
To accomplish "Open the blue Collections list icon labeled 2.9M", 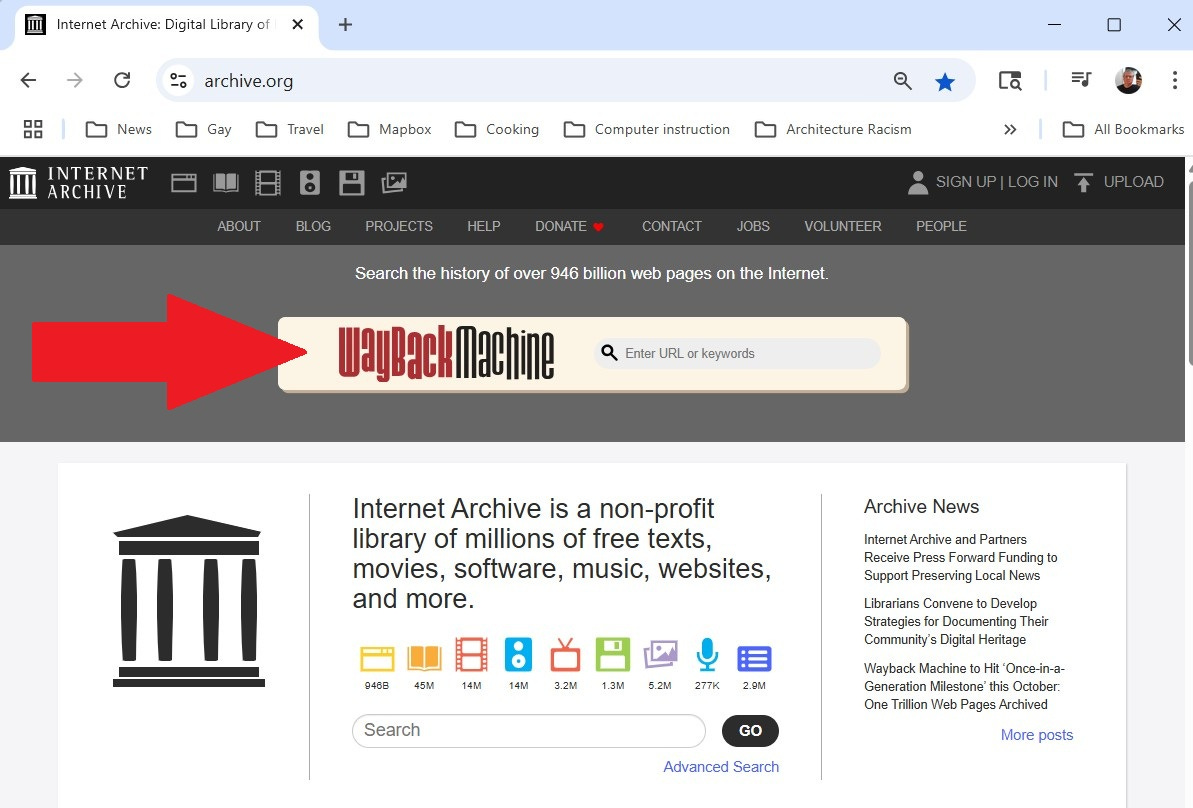I will (754, 658).
